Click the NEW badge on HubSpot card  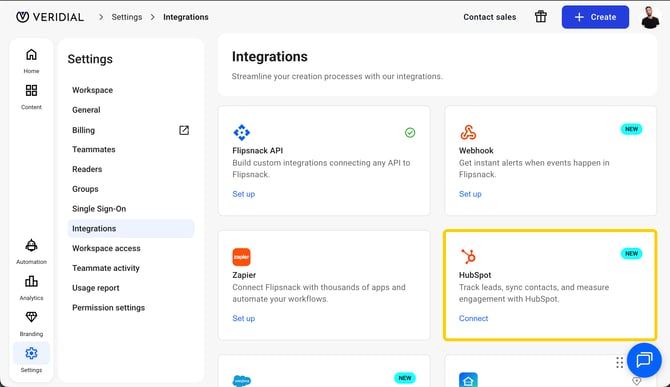(632, 253)
